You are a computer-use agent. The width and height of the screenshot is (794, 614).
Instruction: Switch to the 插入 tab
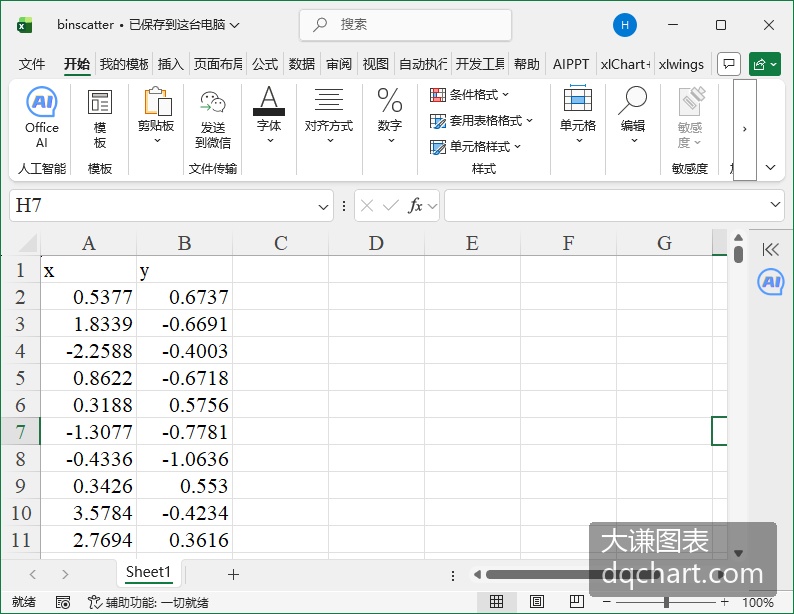pyautogui.click(x=171, y=64)
